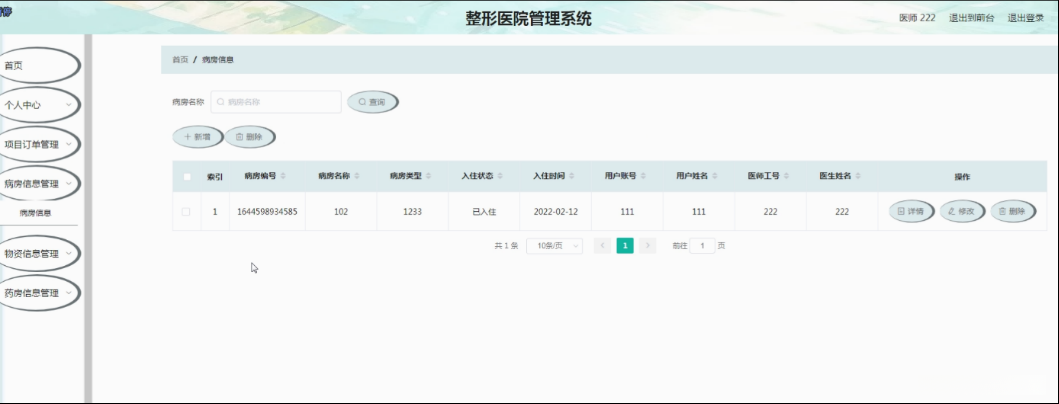This screenshot has width=1059, height=404.
Task: Sort by 病房名称 column arrows
Action: tap(357, 176)
